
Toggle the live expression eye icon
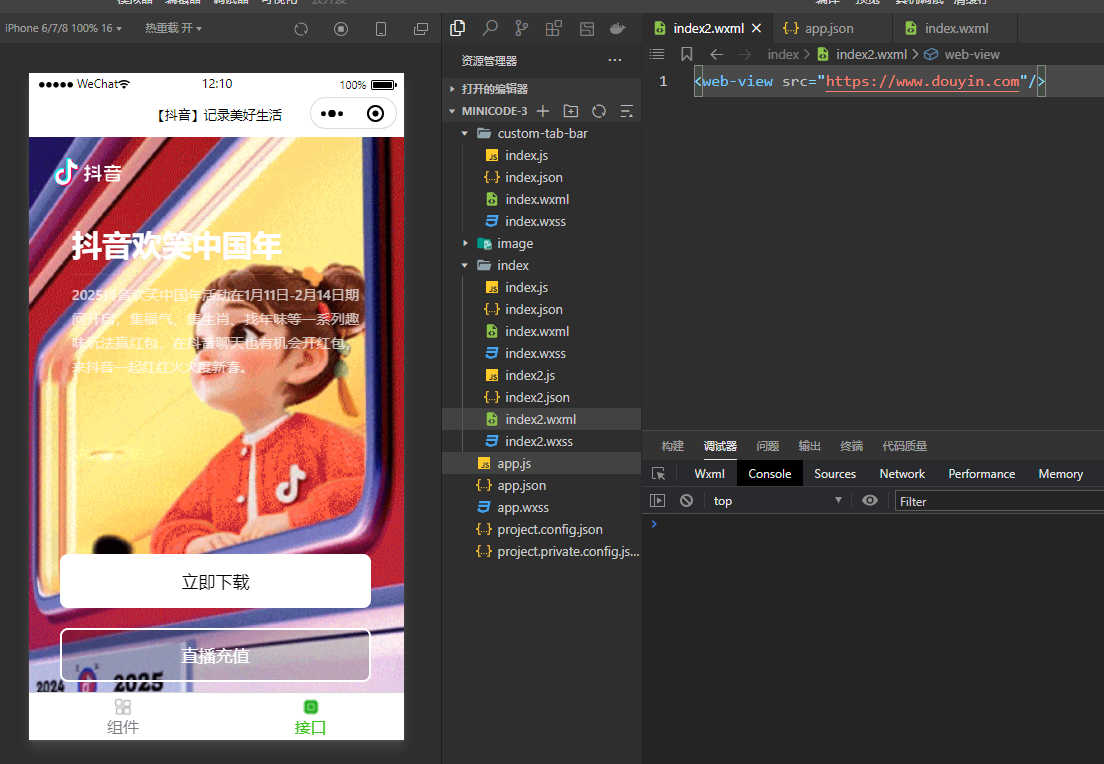click(x=870, y=501)
